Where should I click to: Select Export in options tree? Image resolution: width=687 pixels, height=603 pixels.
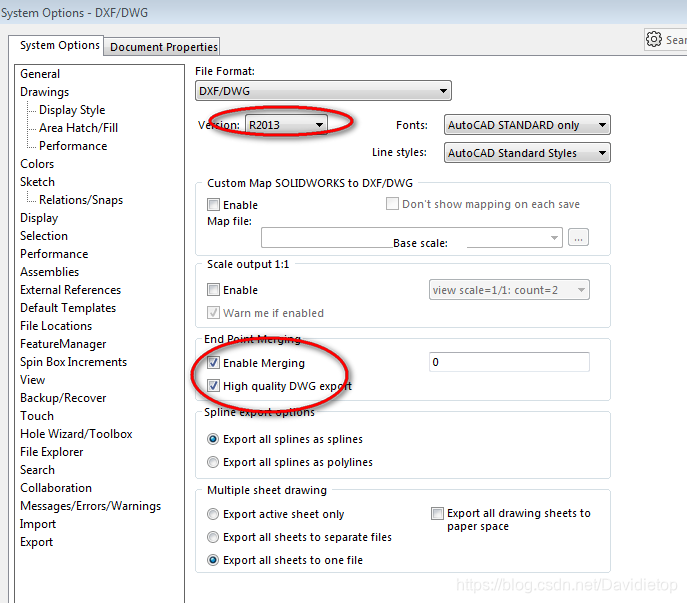[36, 542]
